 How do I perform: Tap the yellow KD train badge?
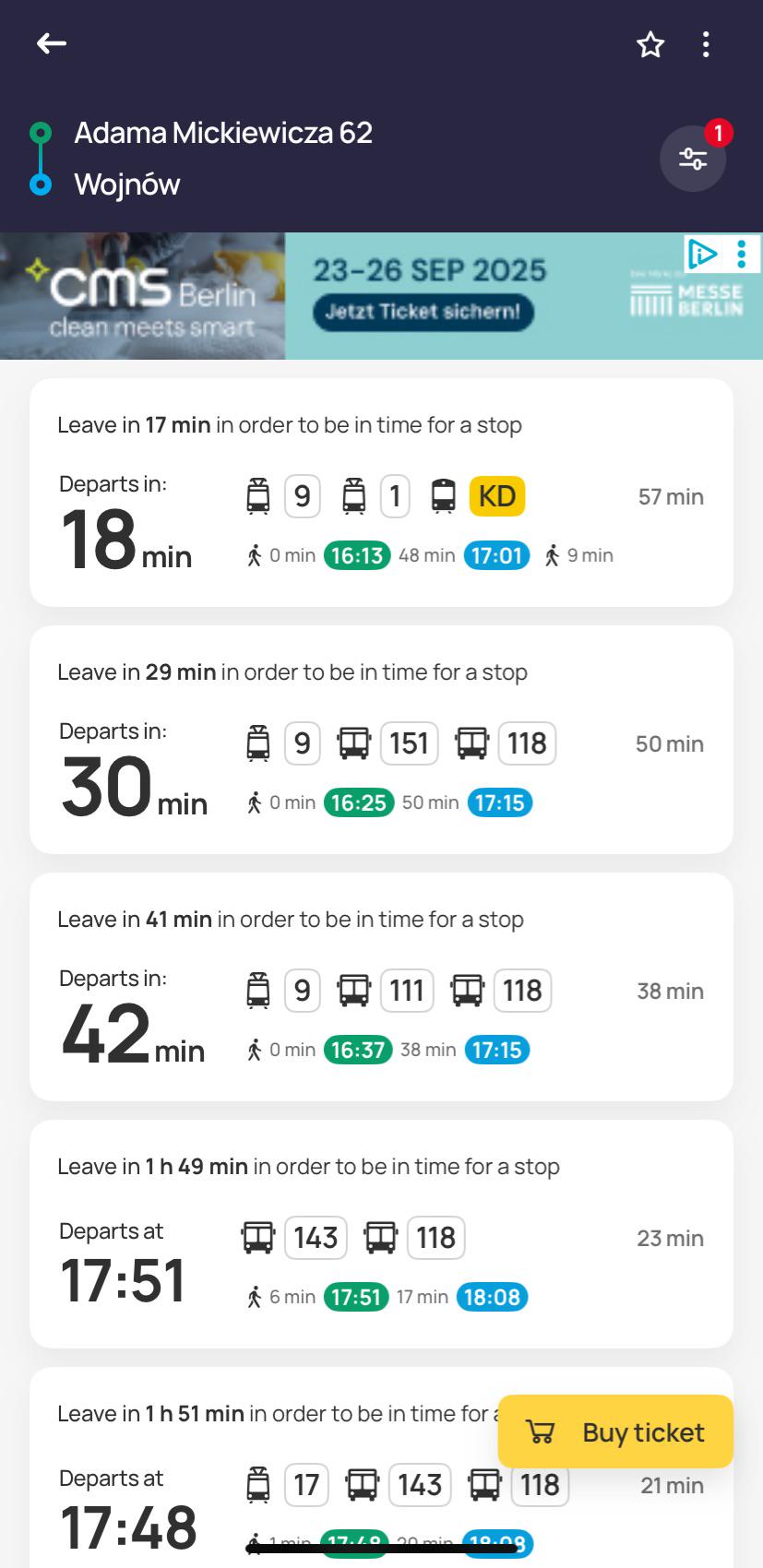pyautogui.click(x=496, y=496)
